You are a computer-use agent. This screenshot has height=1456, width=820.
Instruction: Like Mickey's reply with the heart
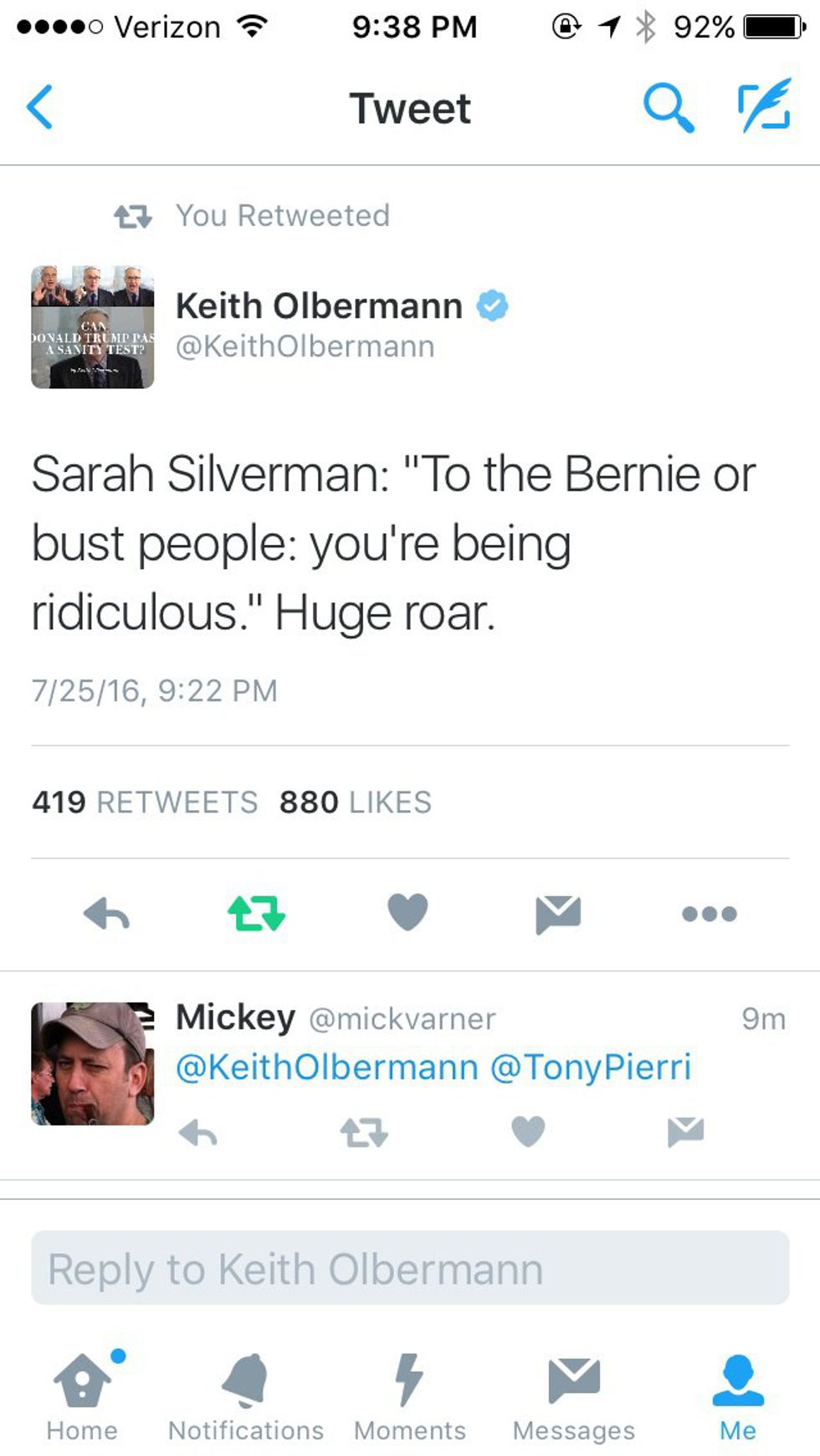click(x=528, y=1132)
